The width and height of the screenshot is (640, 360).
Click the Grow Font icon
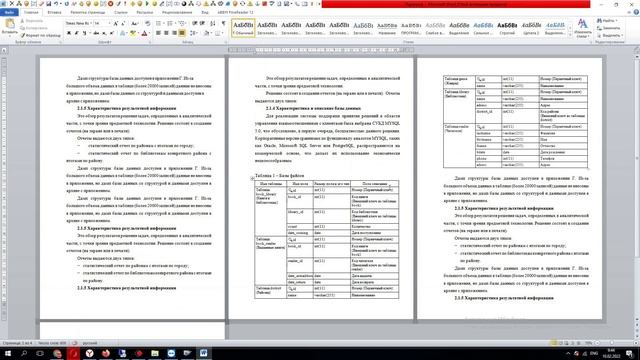click(x=116, y=23)
